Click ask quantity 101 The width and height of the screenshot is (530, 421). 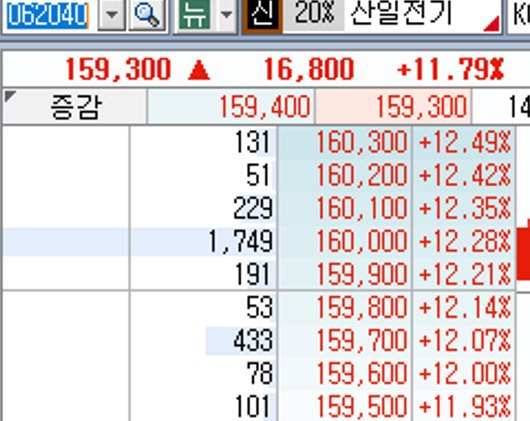point(252,407)
